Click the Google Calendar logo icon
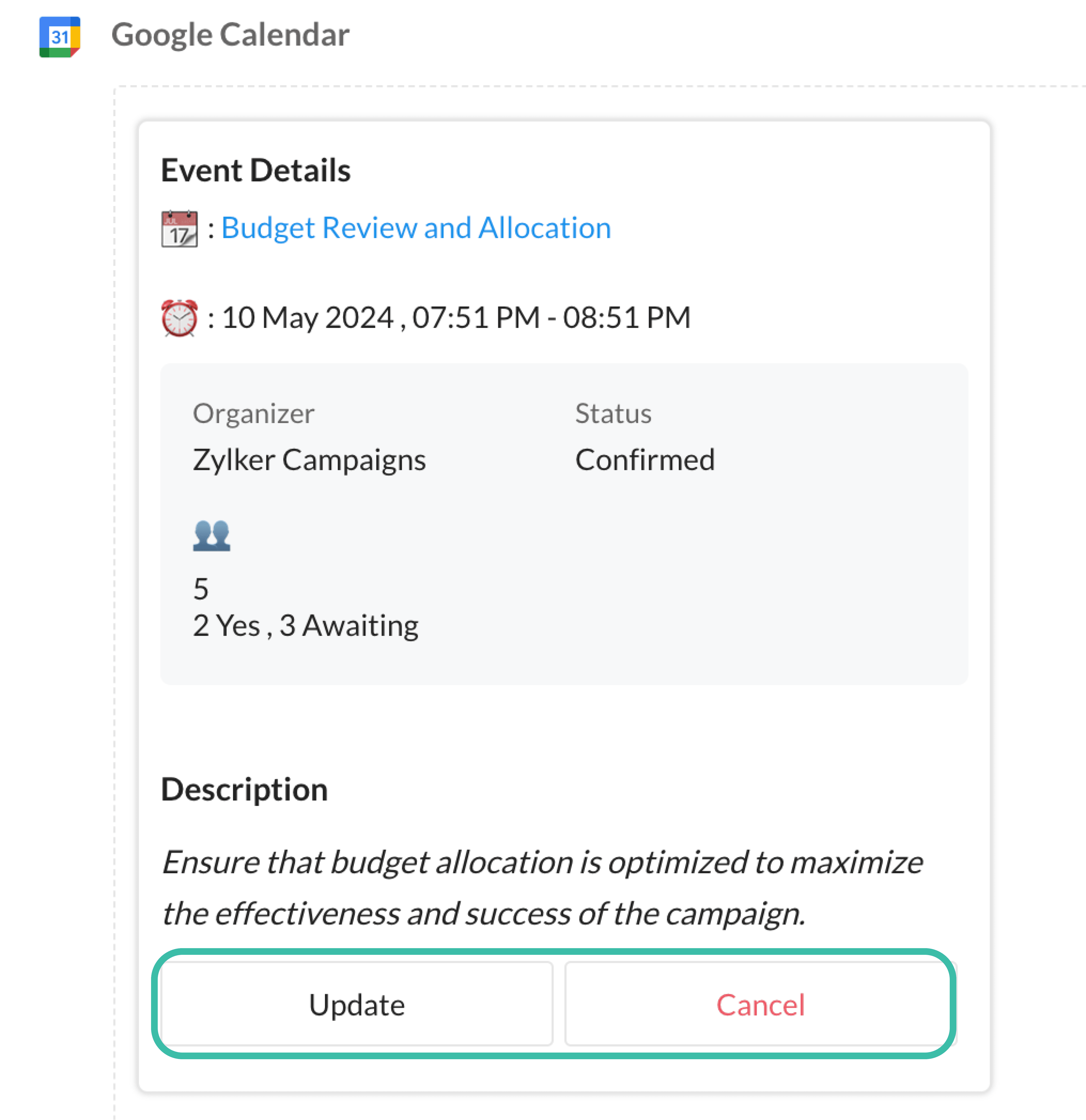The image size is (1086, 1120). (x=59, y=37)
